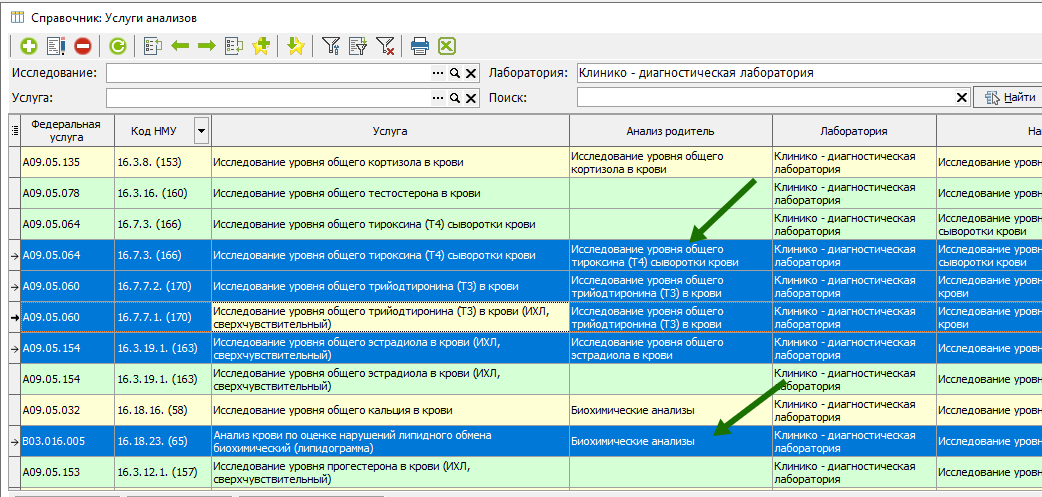
Task: Click 'Биохимические анализы' in липидограмма row
Action: (671, 441)
